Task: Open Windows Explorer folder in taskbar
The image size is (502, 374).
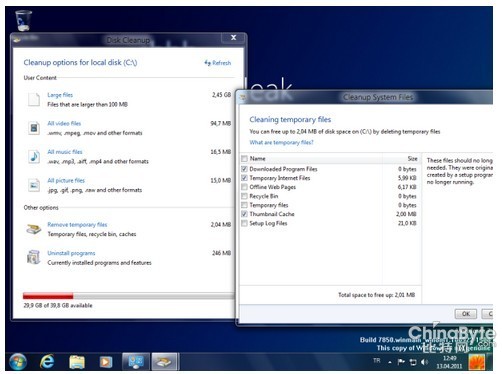Action: pos(77,362)
